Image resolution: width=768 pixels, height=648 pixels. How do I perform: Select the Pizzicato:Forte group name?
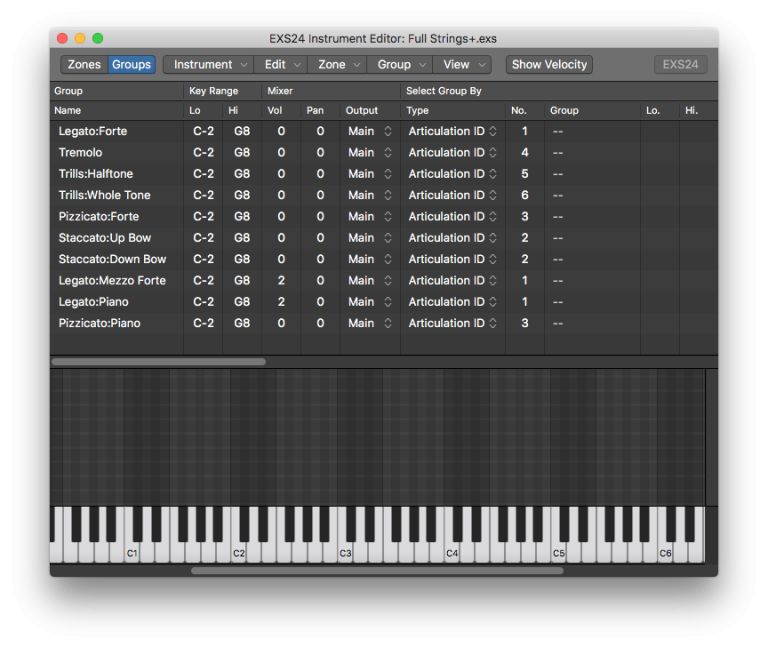pos(98,216)
